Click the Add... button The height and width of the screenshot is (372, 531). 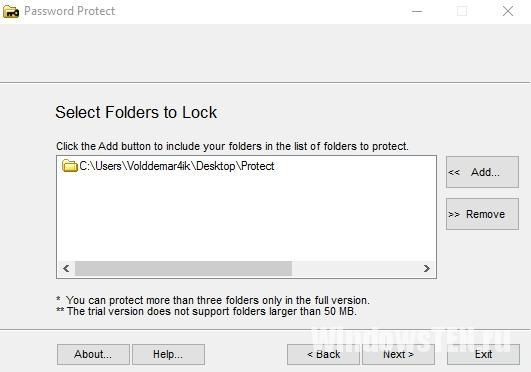tap(482, 172)
